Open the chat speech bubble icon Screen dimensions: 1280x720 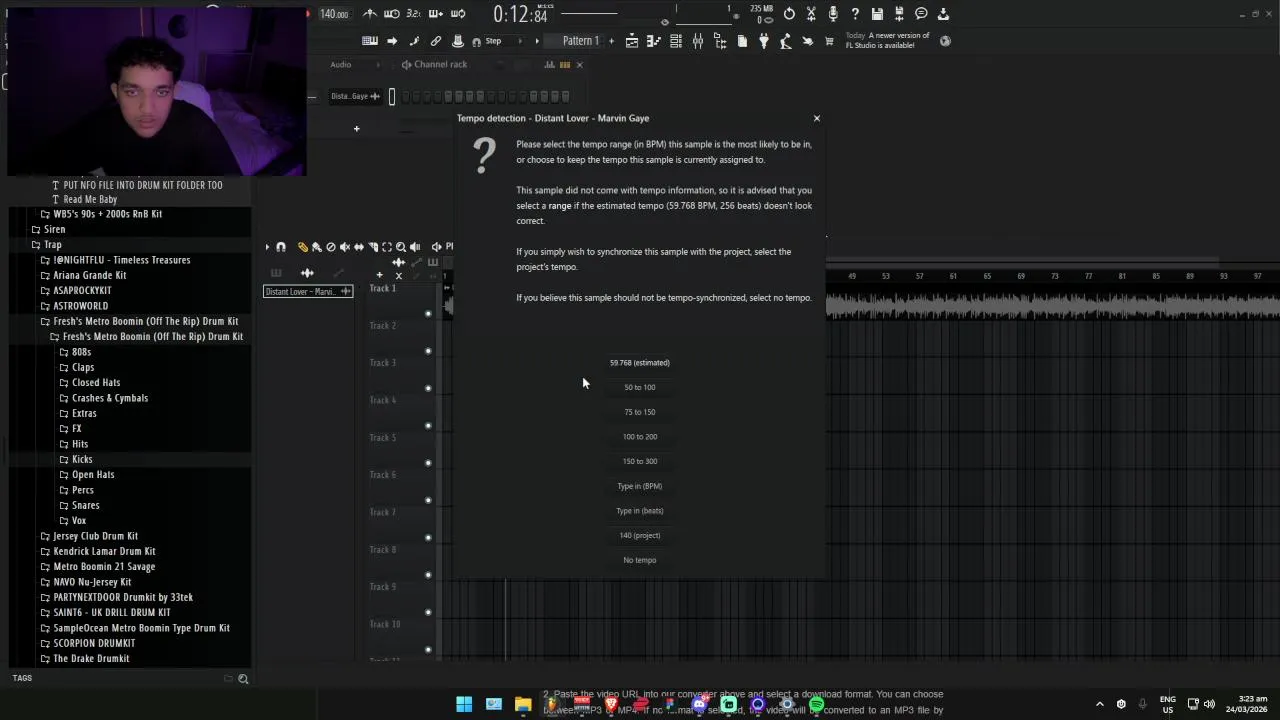point(921,14)
